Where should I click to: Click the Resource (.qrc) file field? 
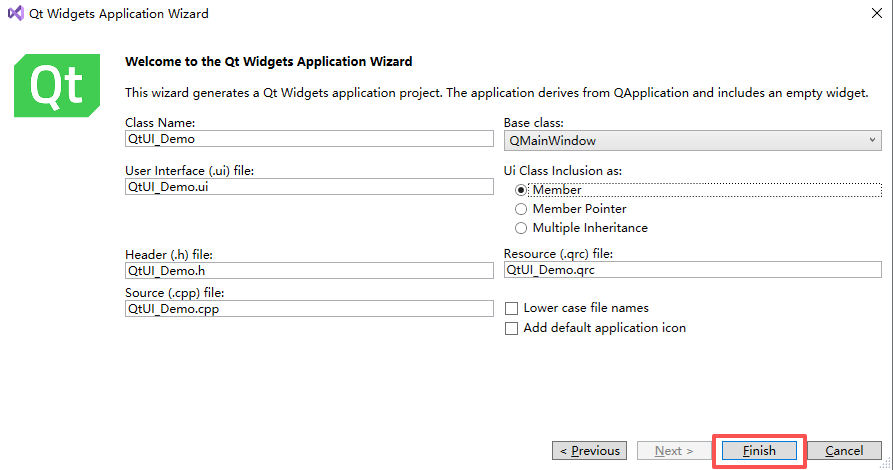693,269
